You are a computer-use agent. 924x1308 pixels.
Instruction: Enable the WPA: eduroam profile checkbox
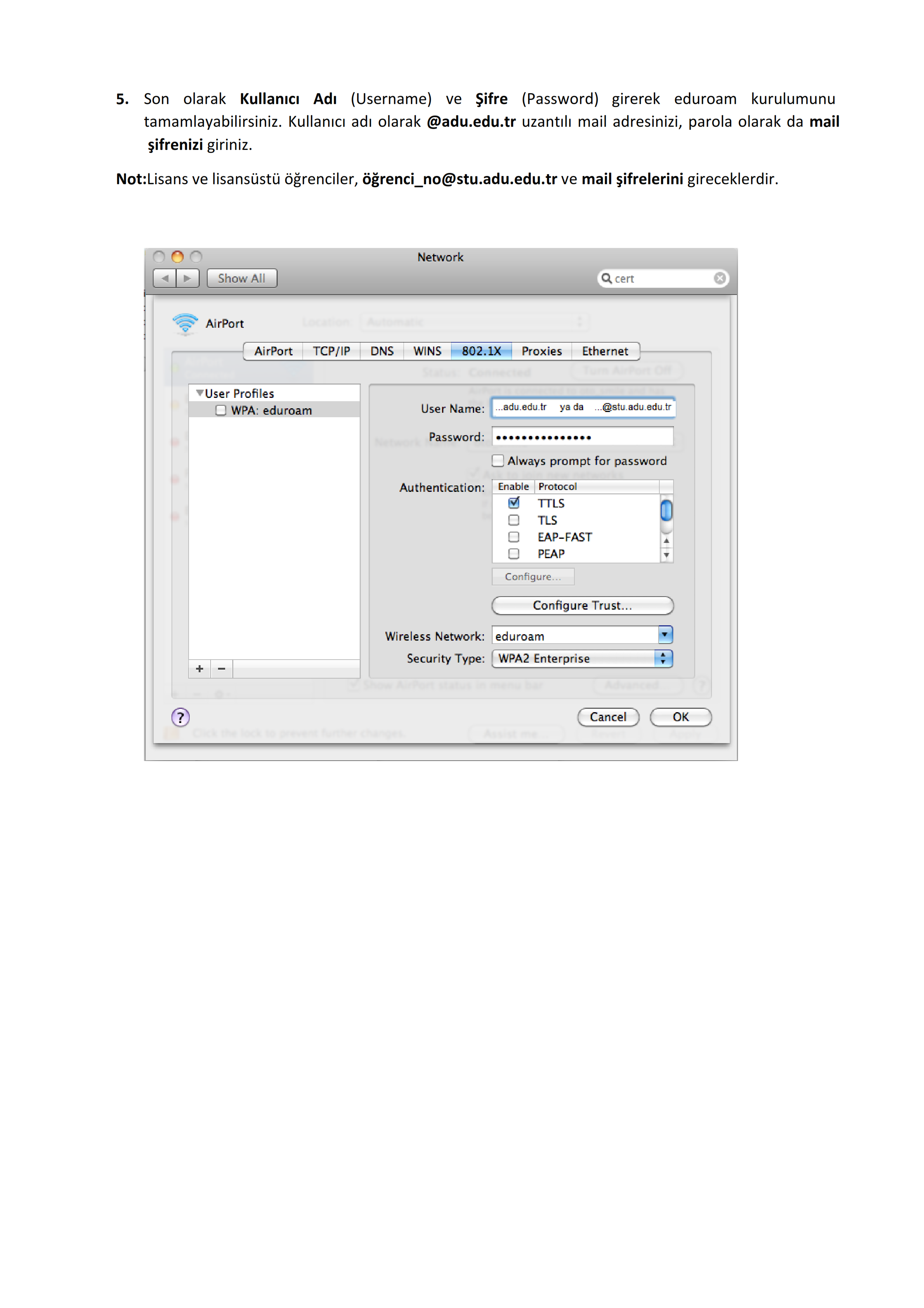(221, 410)
